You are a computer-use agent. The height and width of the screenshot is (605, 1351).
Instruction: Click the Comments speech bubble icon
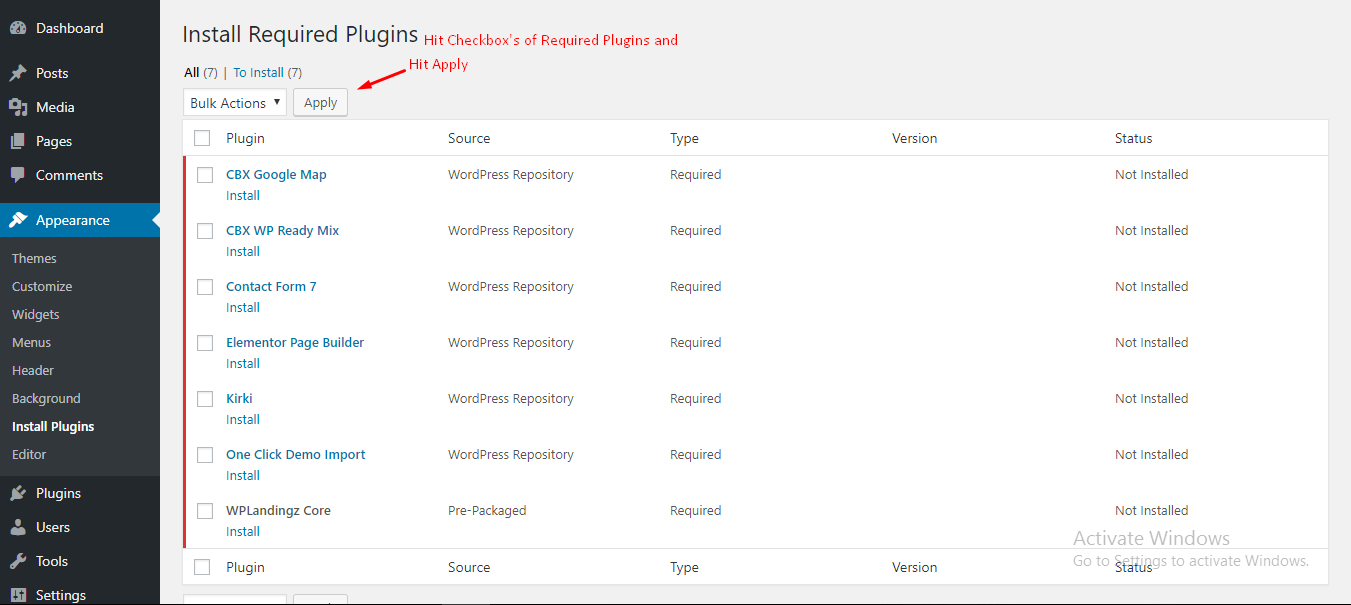coord(18,175)
